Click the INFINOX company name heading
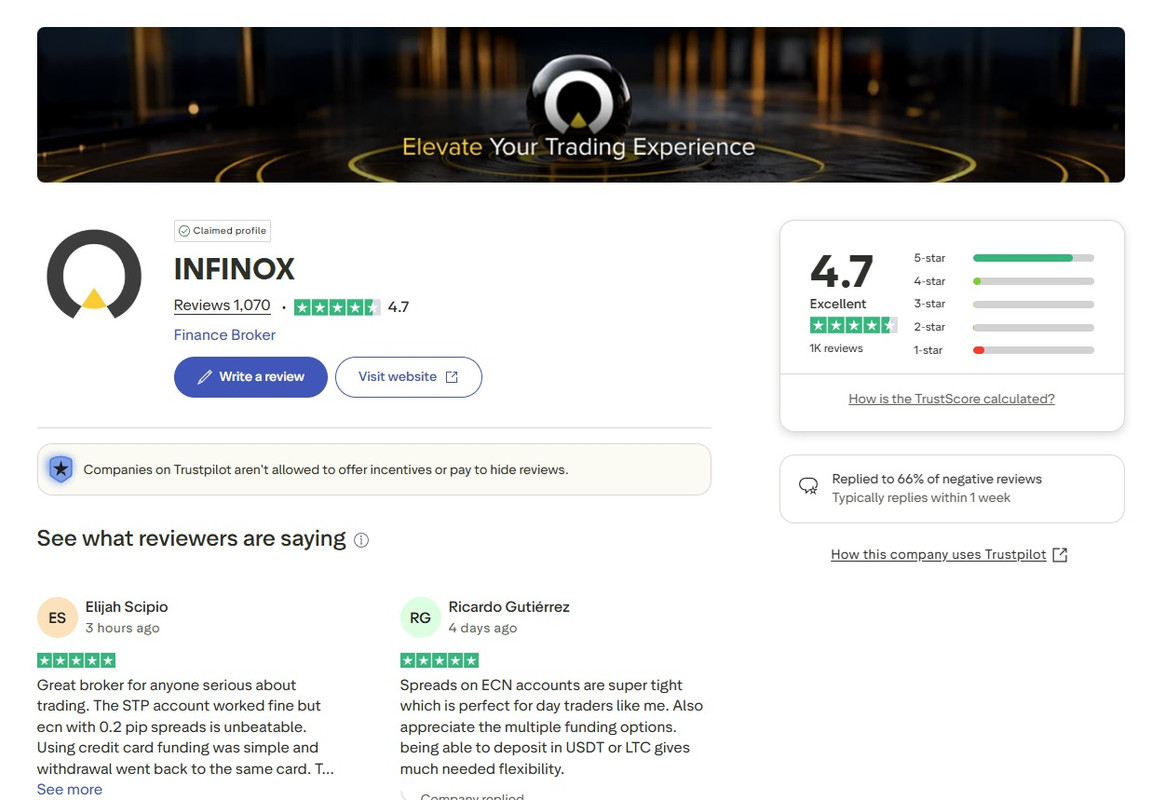This screenshot has height=800, width=1151. tap(234, 269)
